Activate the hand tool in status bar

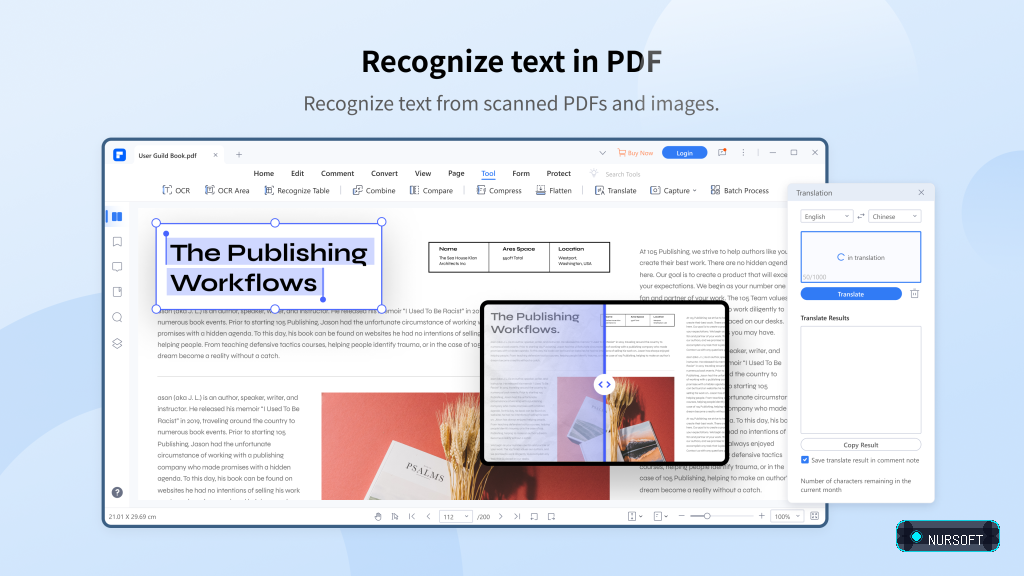377,517
